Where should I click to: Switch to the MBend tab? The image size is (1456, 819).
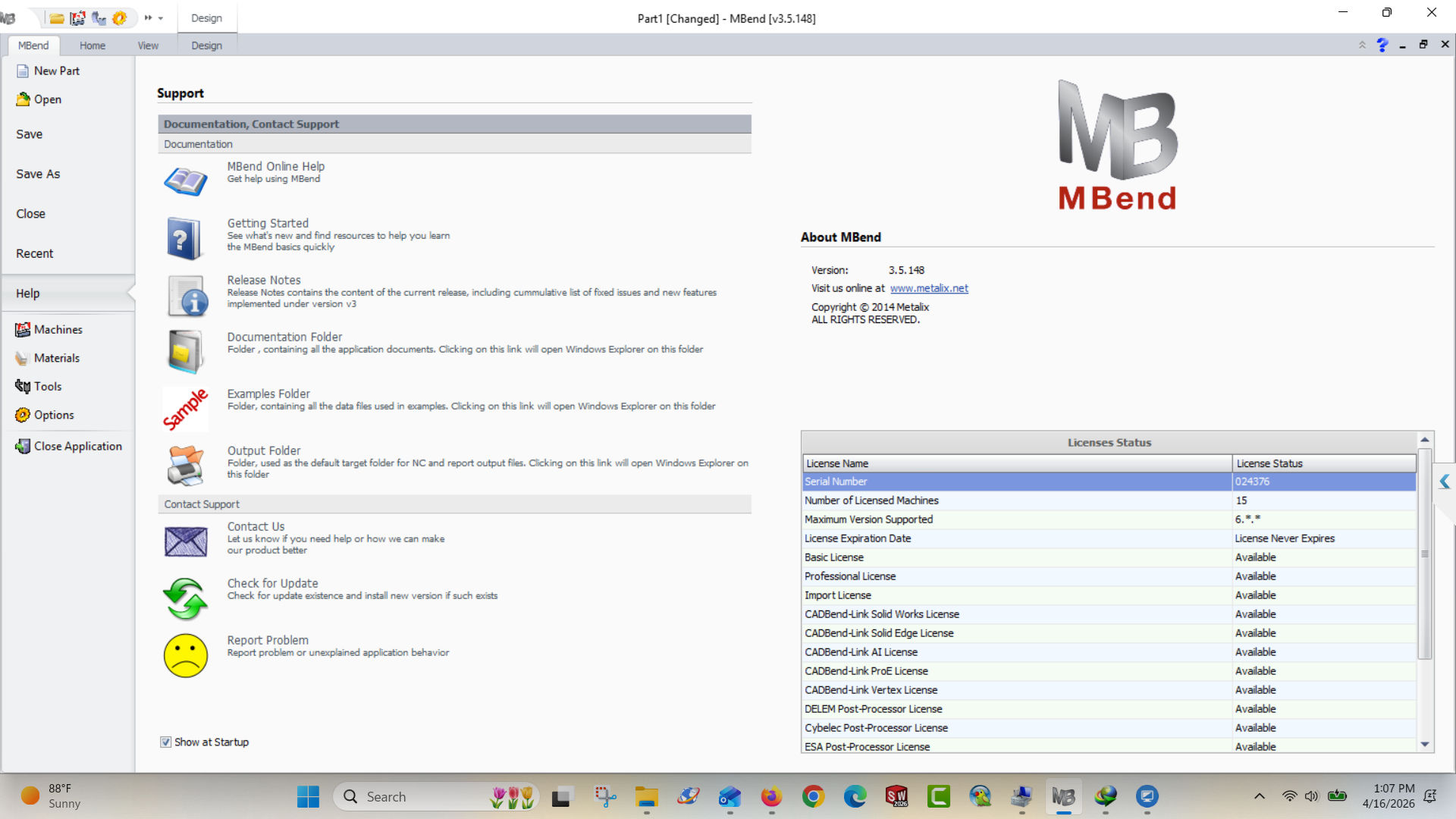coord(33,45)
